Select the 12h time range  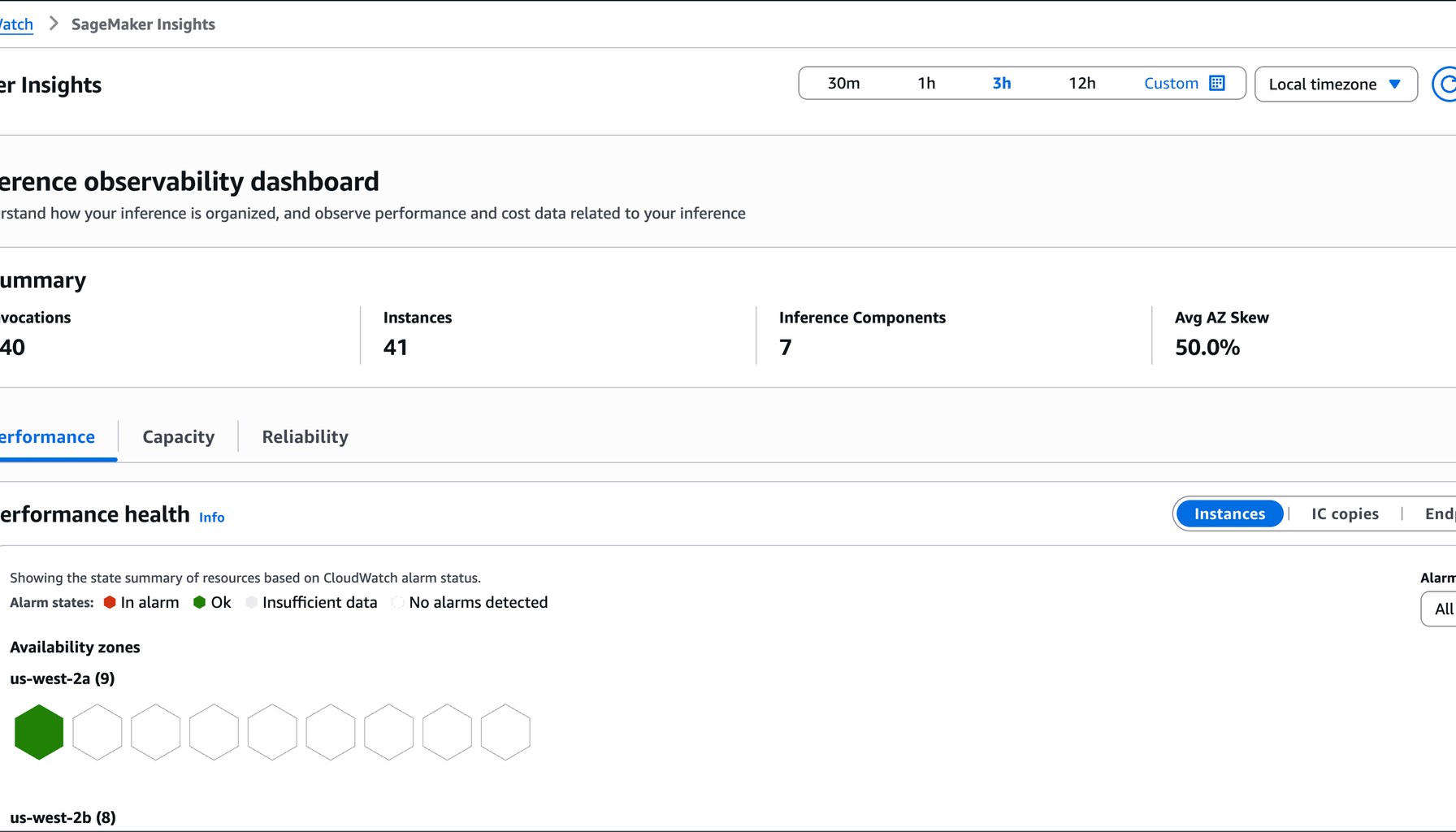1081,83
